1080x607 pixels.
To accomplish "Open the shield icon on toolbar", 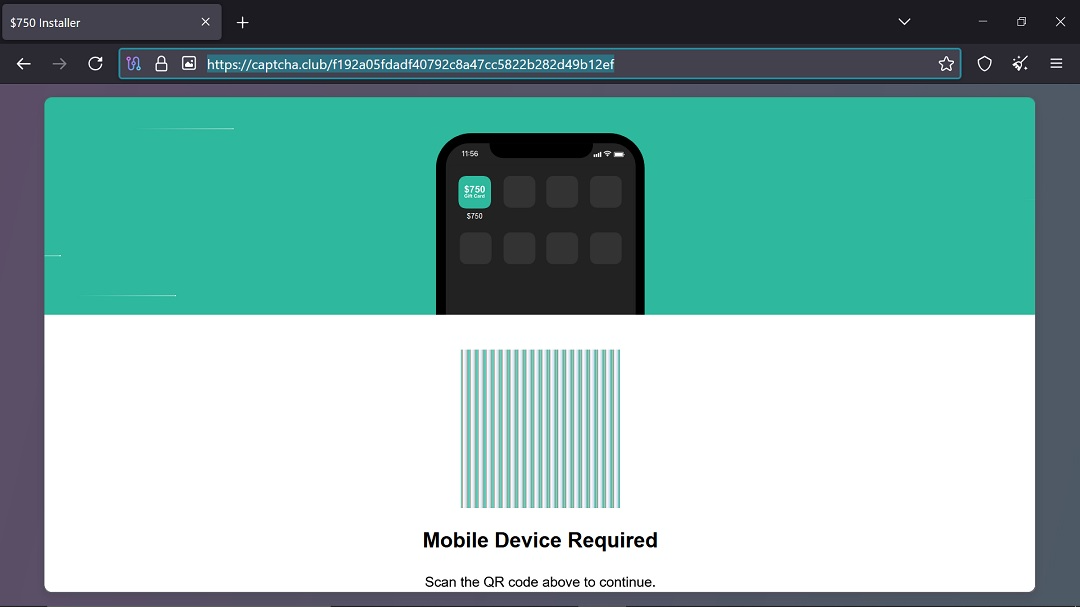I will [x=985, y=64].
